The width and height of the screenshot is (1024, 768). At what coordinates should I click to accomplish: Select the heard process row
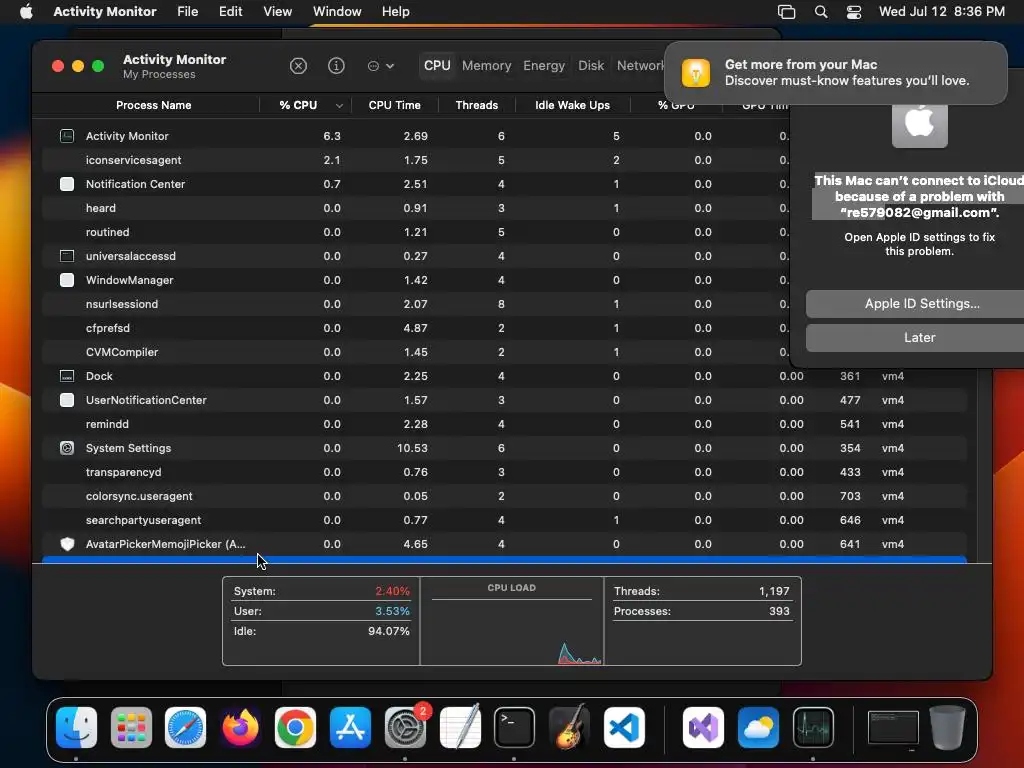tap(415, 208)
